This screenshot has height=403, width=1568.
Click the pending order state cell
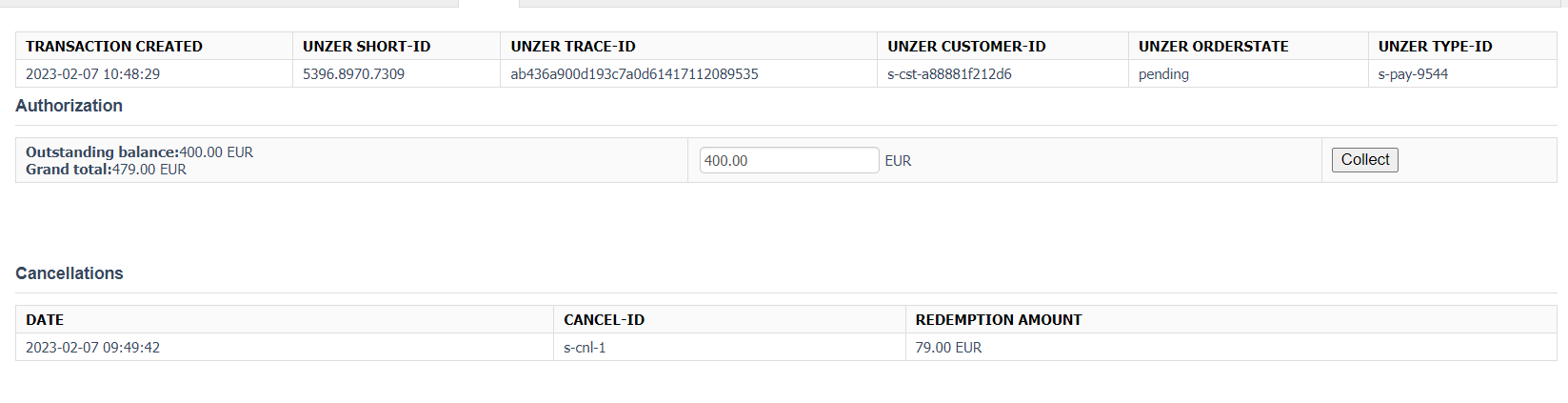pos(1163,74)
